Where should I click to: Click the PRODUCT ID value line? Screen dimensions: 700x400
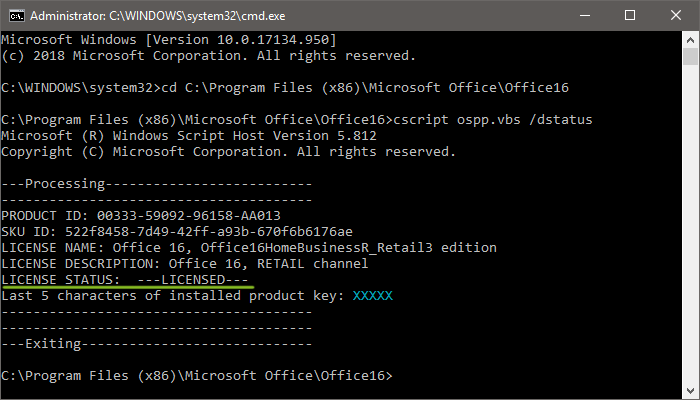click(x=140, y=216)
